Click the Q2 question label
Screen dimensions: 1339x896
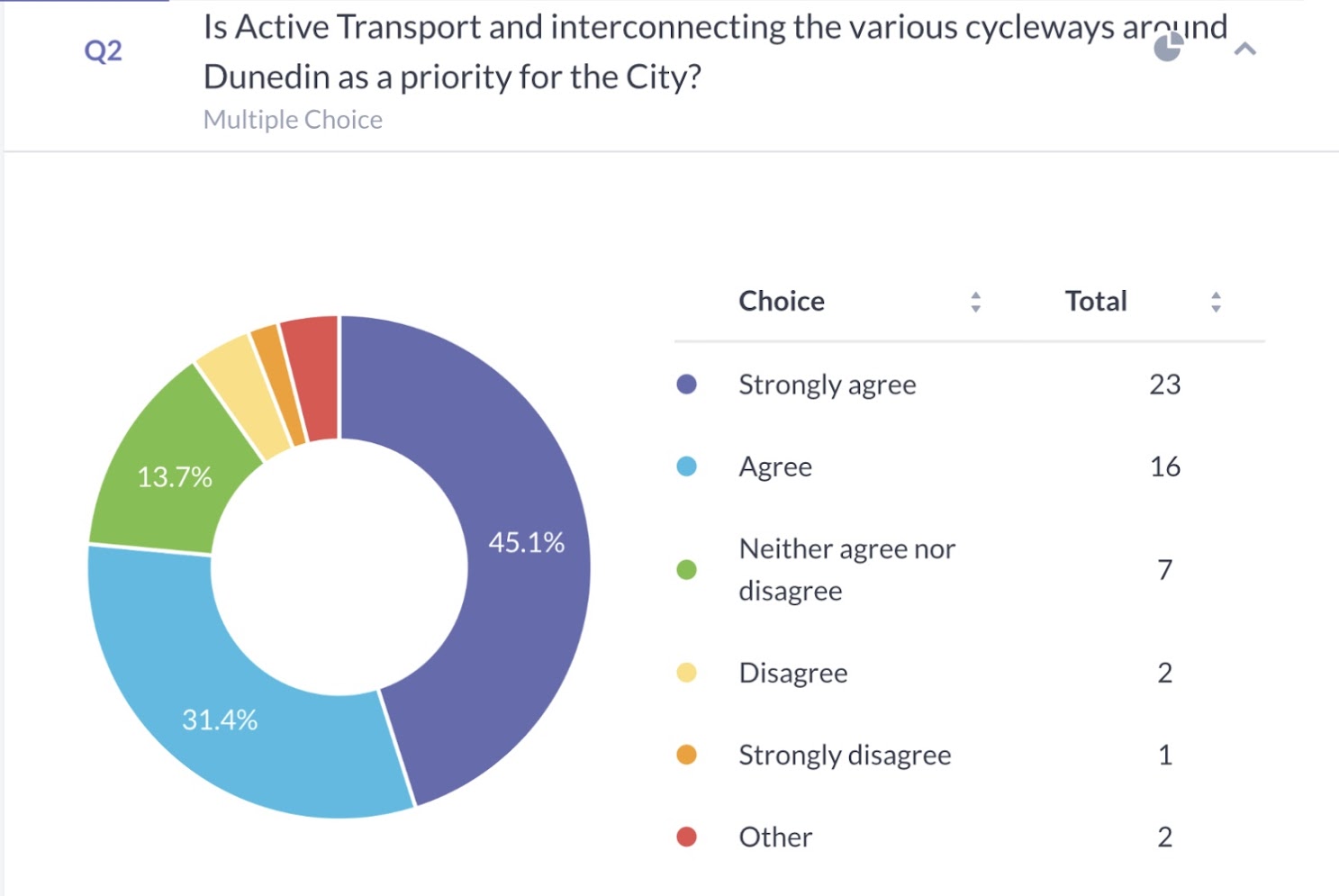(x=104, y=51)
